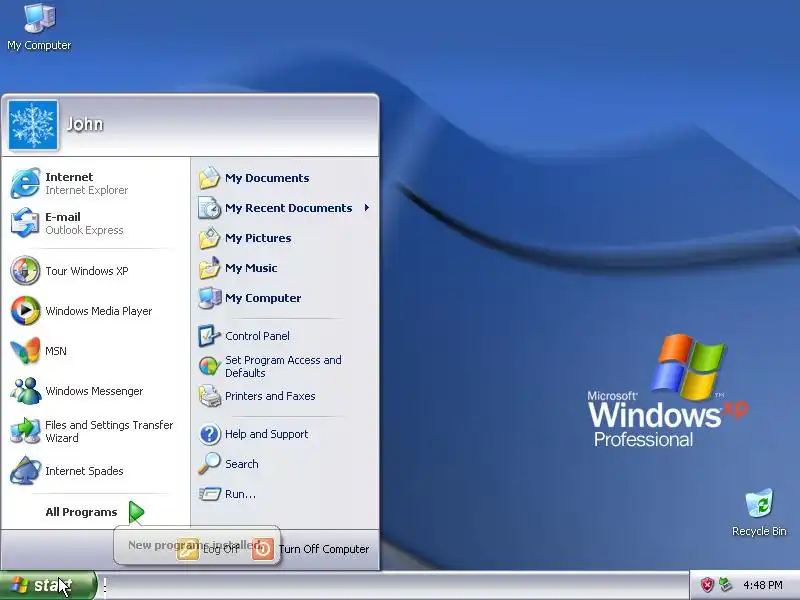
Task: Click the Turn Off Computer power icon
Action: pos(263,549)
